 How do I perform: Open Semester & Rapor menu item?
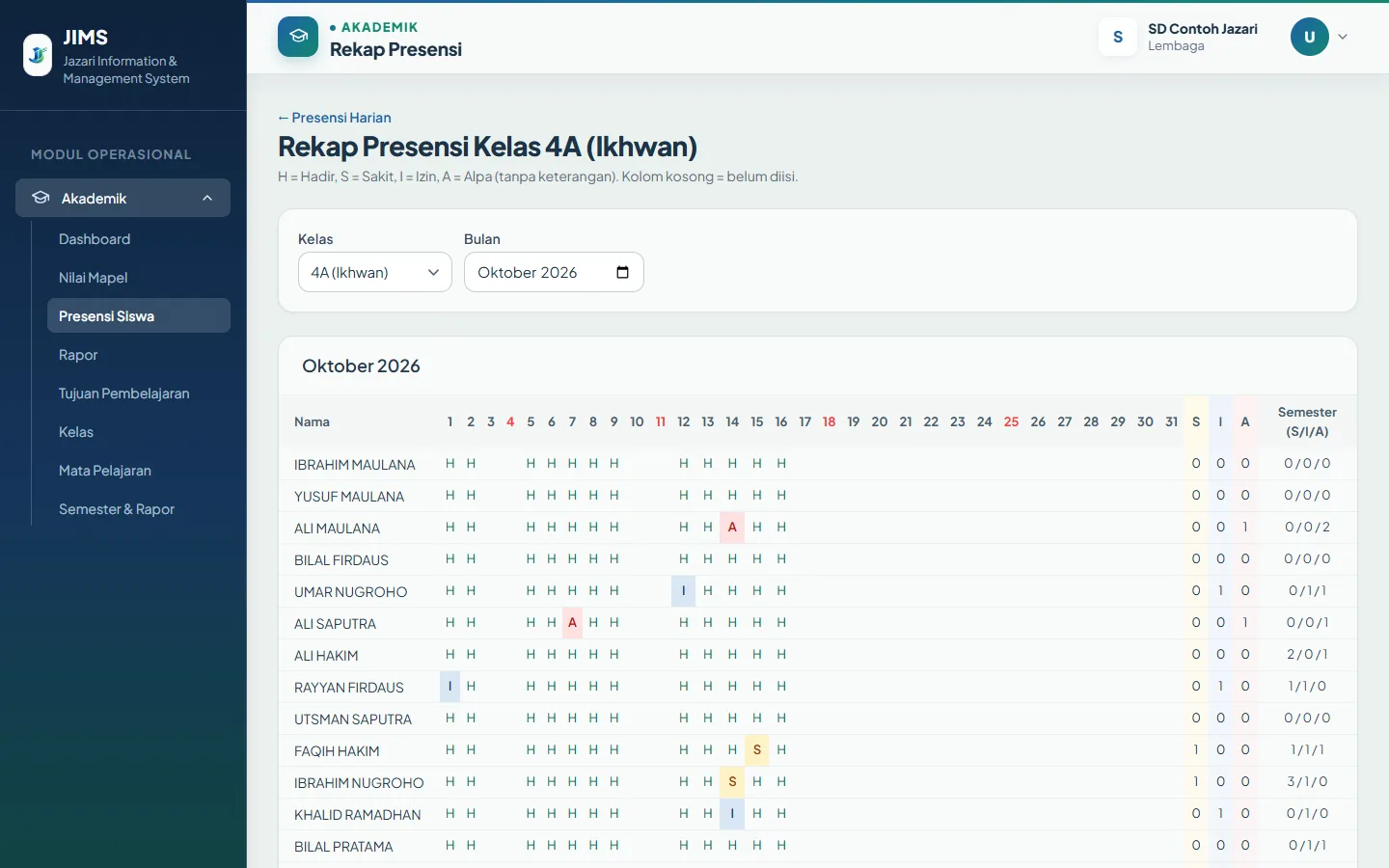coord(117,509)
